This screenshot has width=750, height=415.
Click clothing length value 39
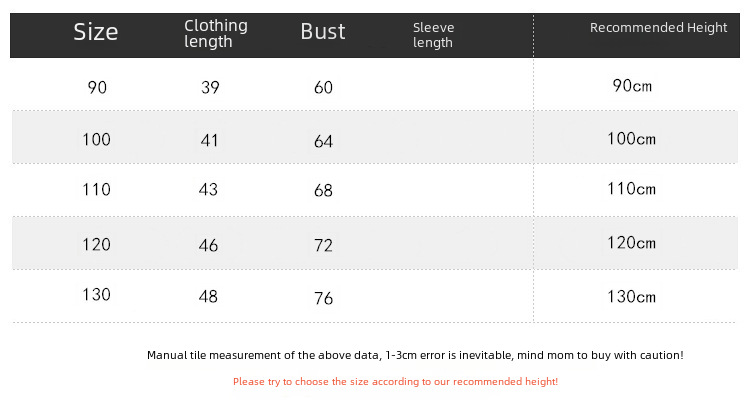210,87
